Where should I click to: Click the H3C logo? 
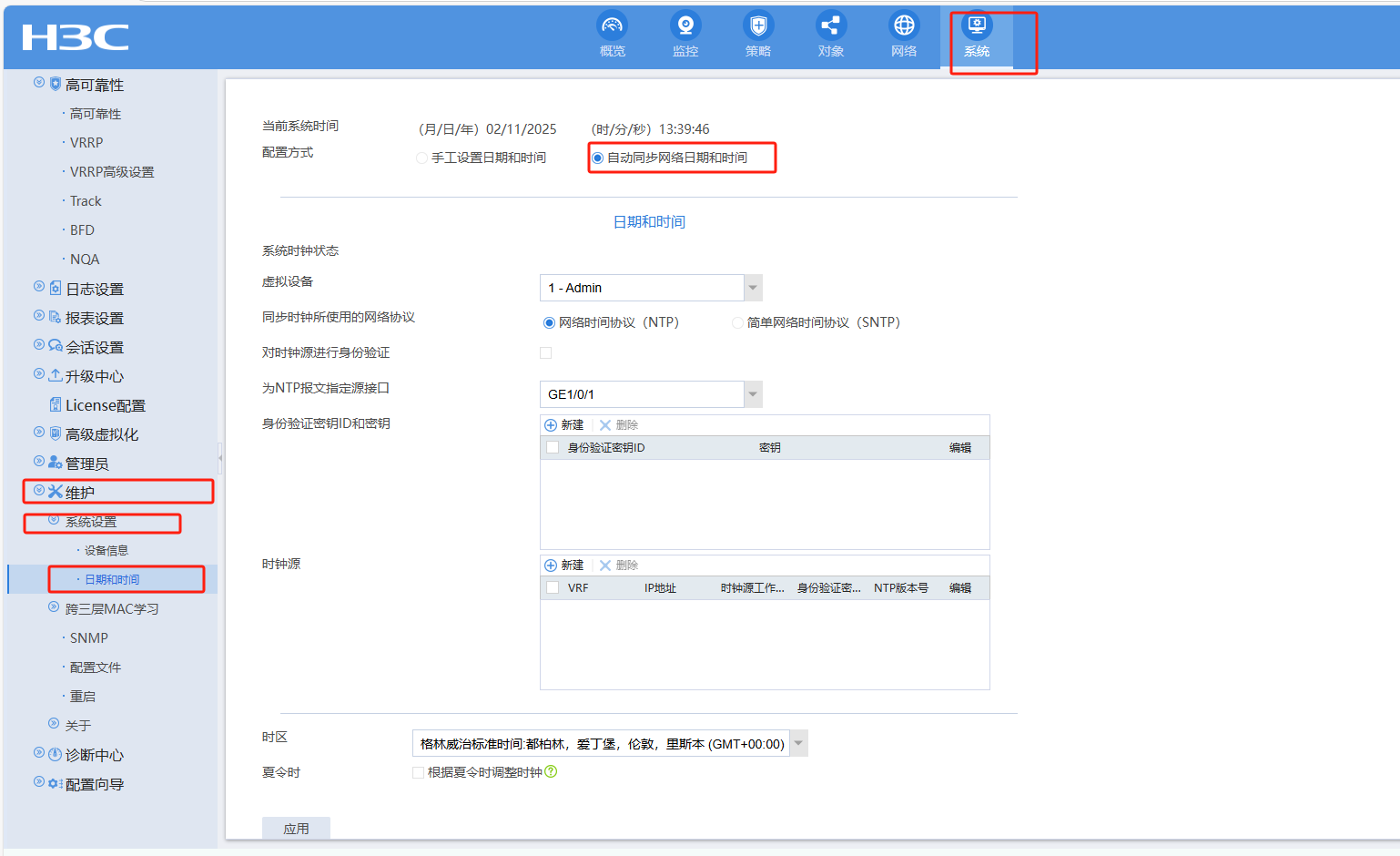(76, 37)
